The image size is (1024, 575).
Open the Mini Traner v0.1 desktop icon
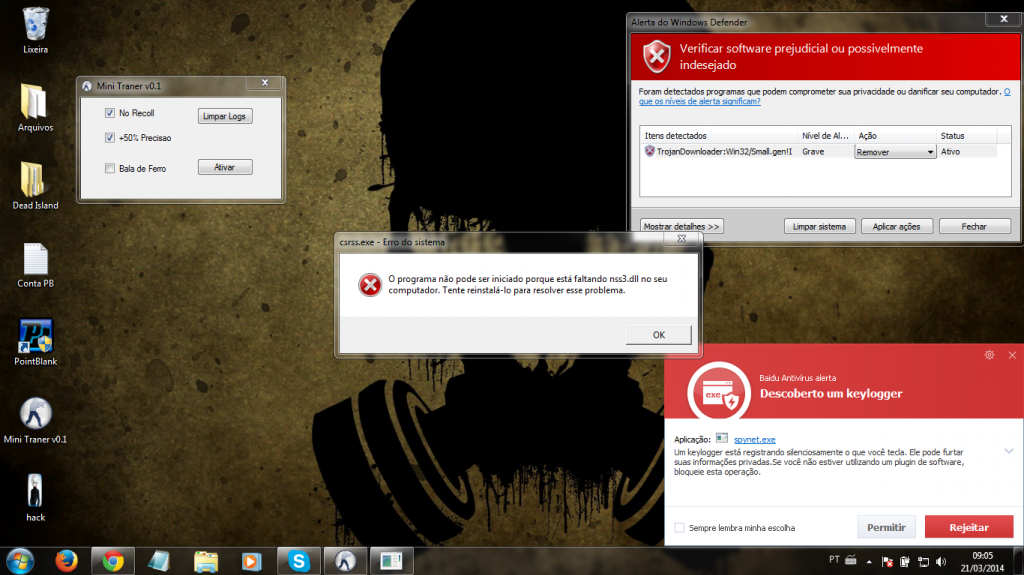point(35,416)
